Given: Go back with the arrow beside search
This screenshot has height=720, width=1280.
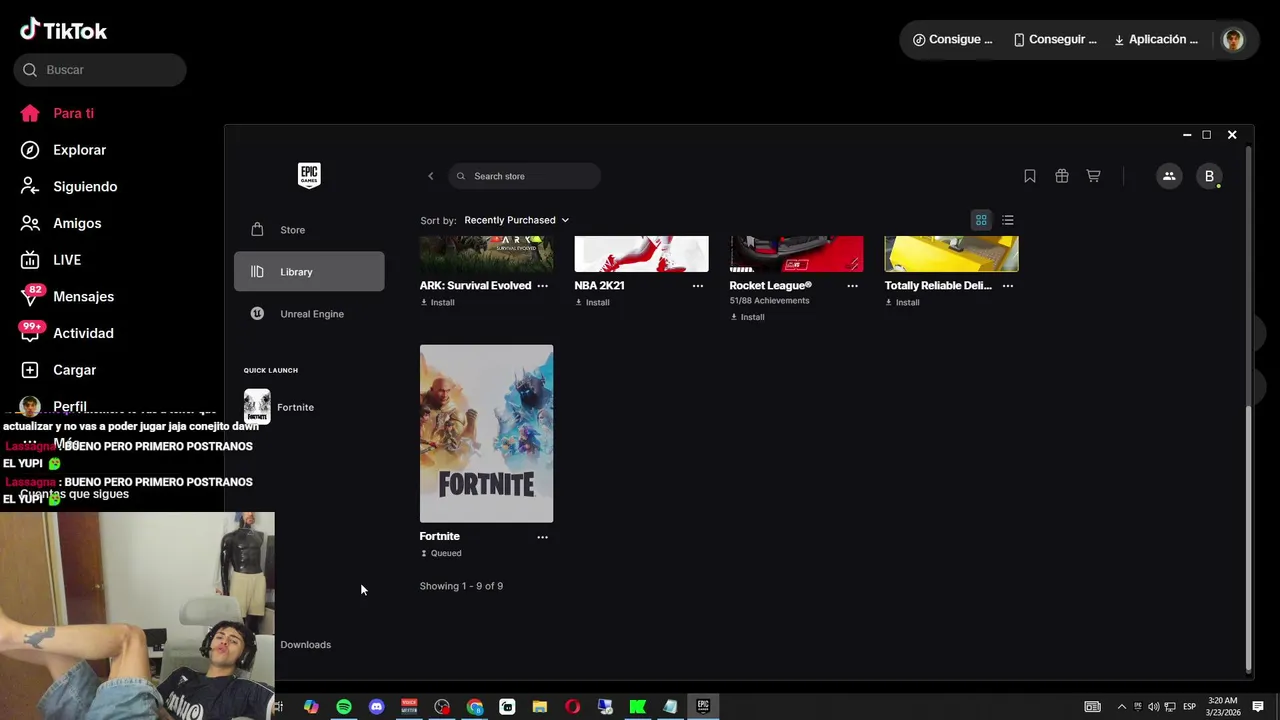Looking at the screenshot, I should click(x=431, y=176).
